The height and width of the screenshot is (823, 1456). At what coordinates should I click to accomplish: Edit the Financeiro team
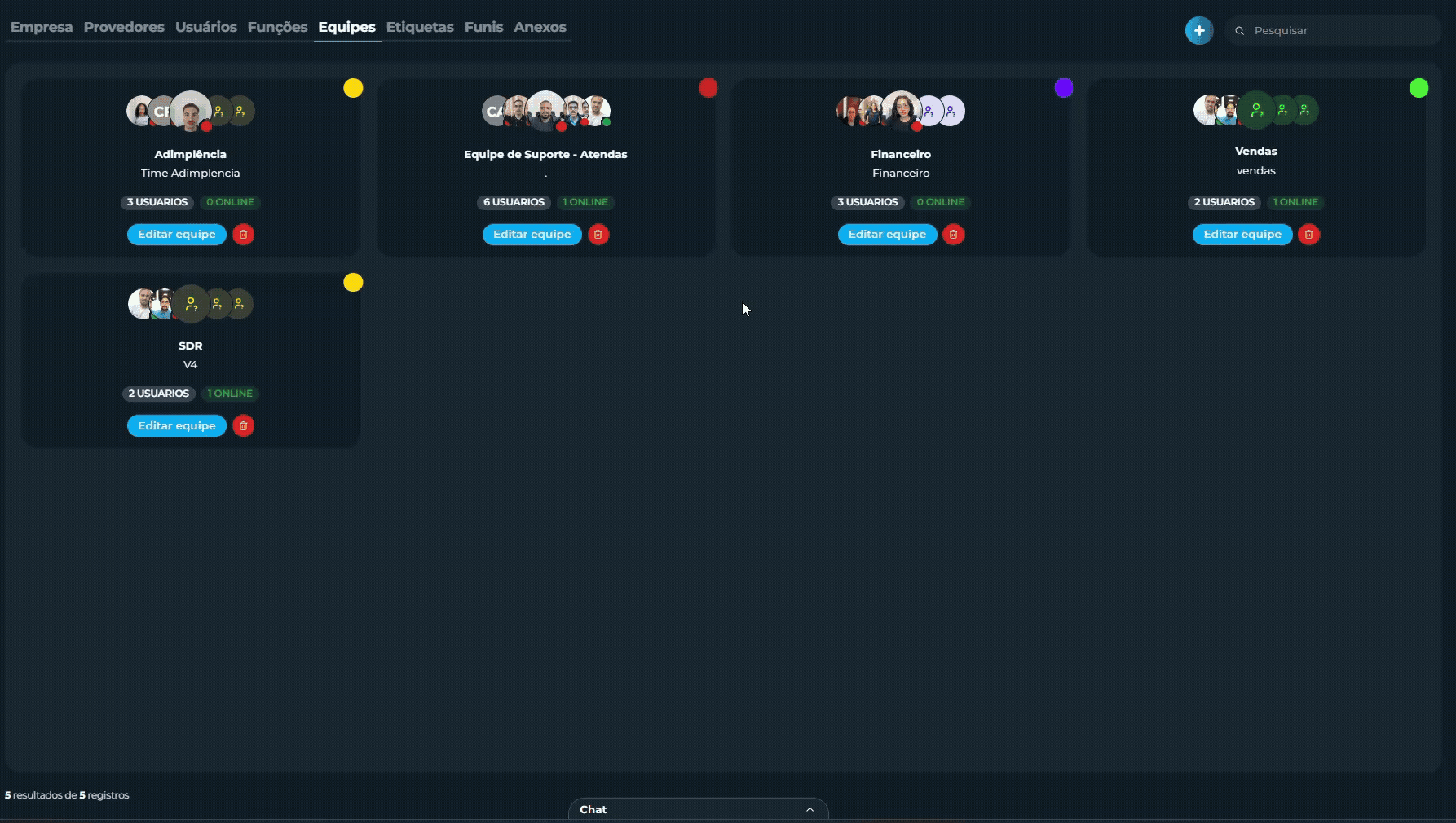(887, 235)
